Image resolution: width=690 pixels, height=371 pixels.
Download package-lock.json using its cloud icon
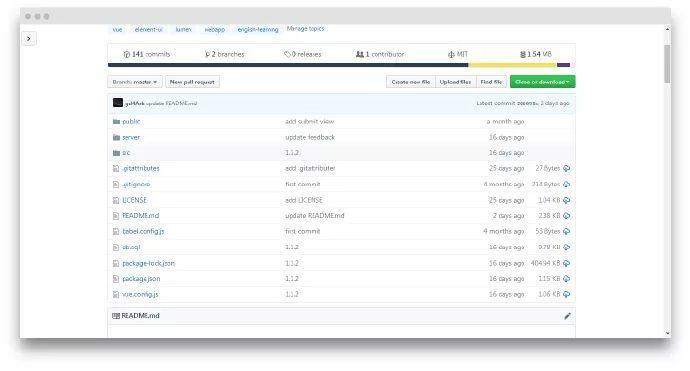(x=566, y=263)
